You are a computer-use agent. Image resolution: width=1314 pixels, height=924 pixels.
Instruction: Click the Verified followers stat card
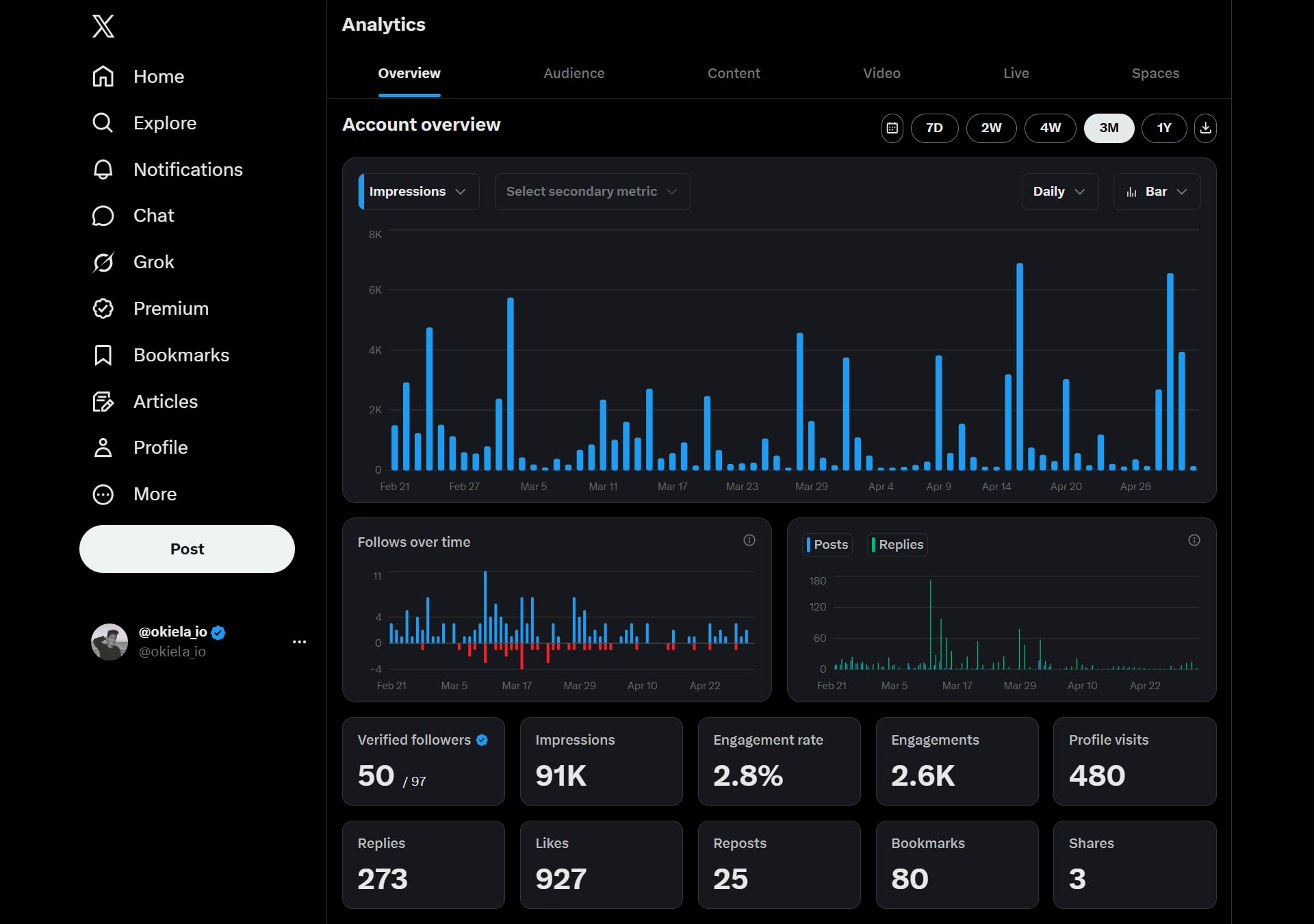pyautogui.click(x=424, y=762)
